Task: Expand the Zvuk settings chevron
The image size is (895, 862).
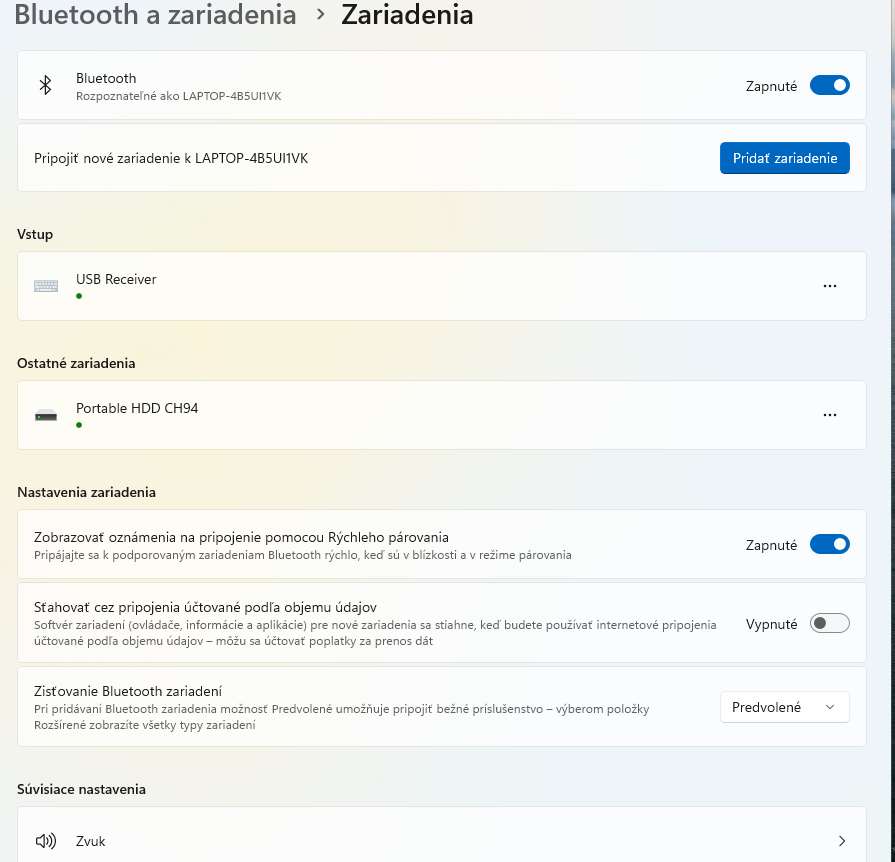Action: (842, 841)
